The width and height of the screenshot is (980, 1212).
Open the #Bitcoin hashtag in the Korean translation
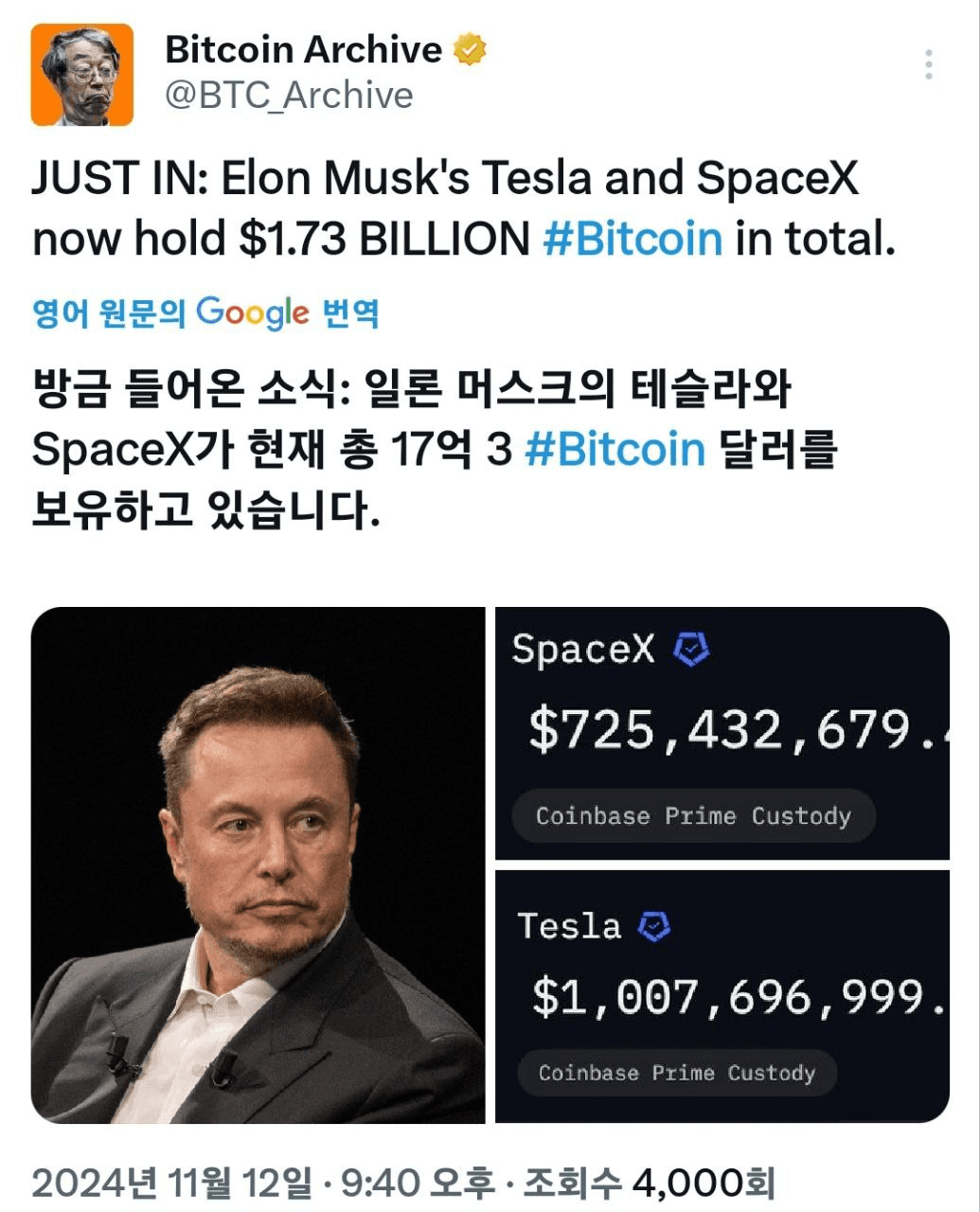[x=615, y=449]
